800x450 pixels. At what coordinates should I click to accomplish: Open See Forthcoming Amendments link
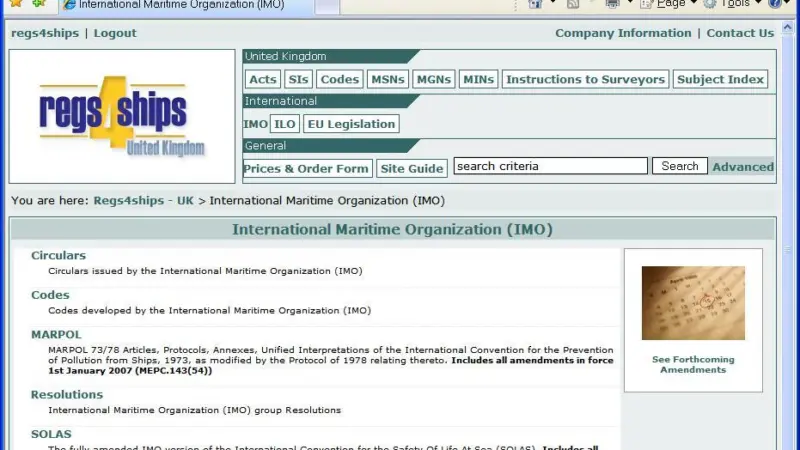click(693, 364)
